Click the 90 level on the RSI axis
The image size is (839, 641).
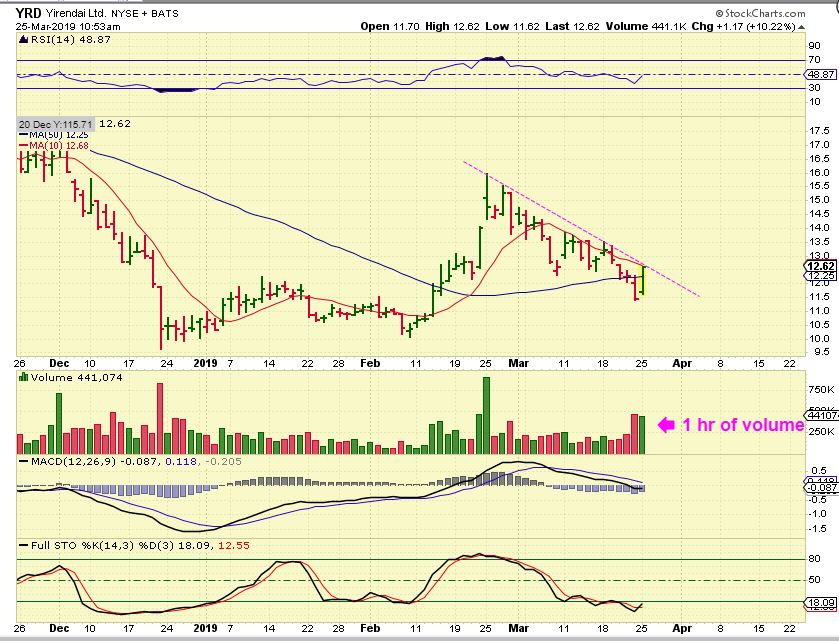tap(814, 46)
